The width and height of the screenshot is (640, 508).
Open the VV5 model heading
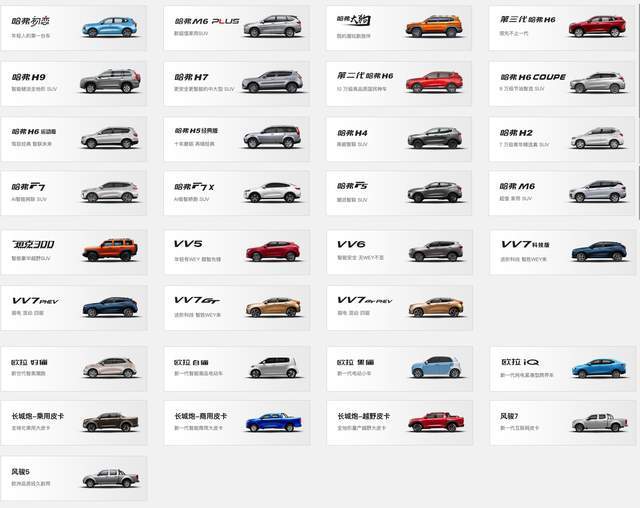[188, 244]
